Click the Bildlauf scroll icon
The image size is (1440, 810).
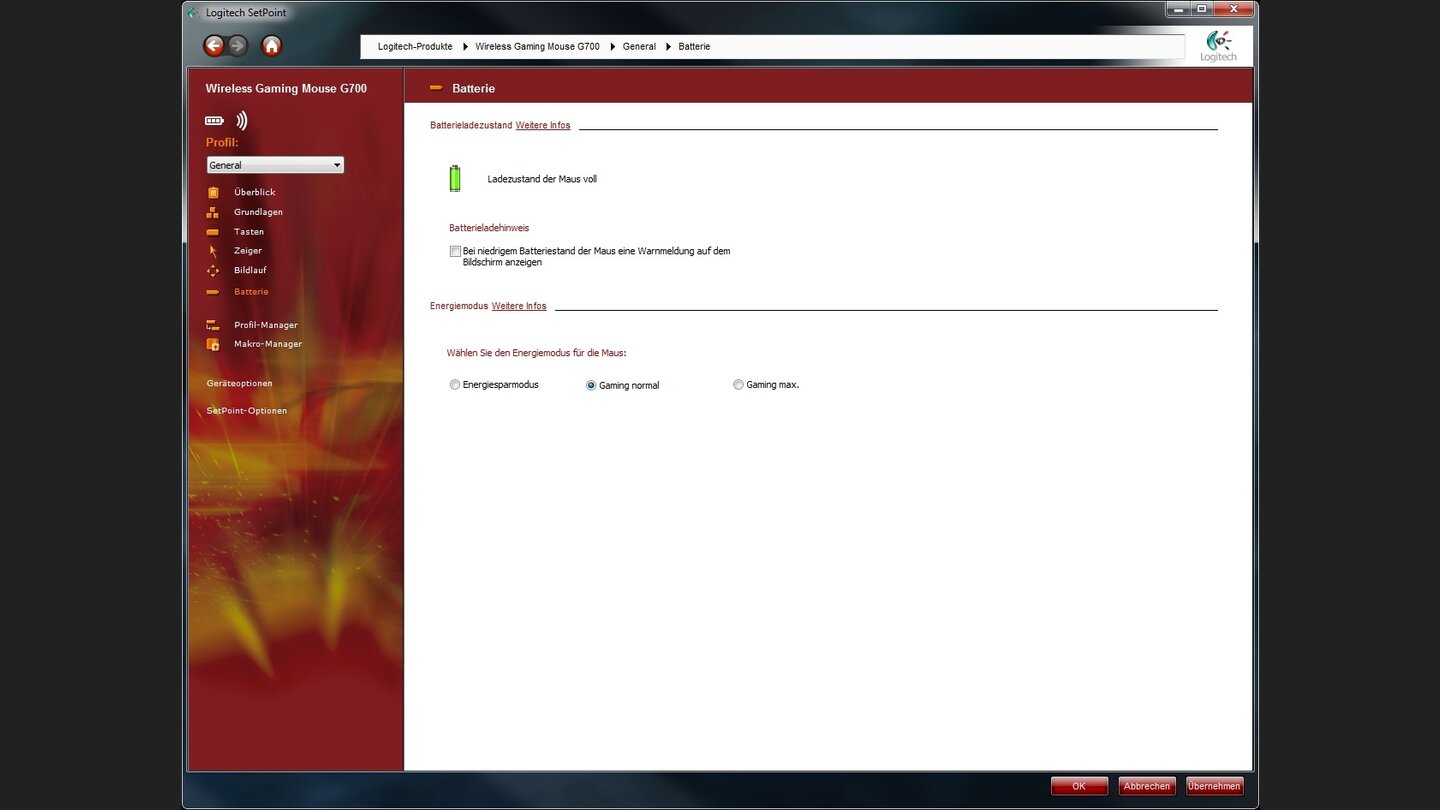[x=212, y=271]
